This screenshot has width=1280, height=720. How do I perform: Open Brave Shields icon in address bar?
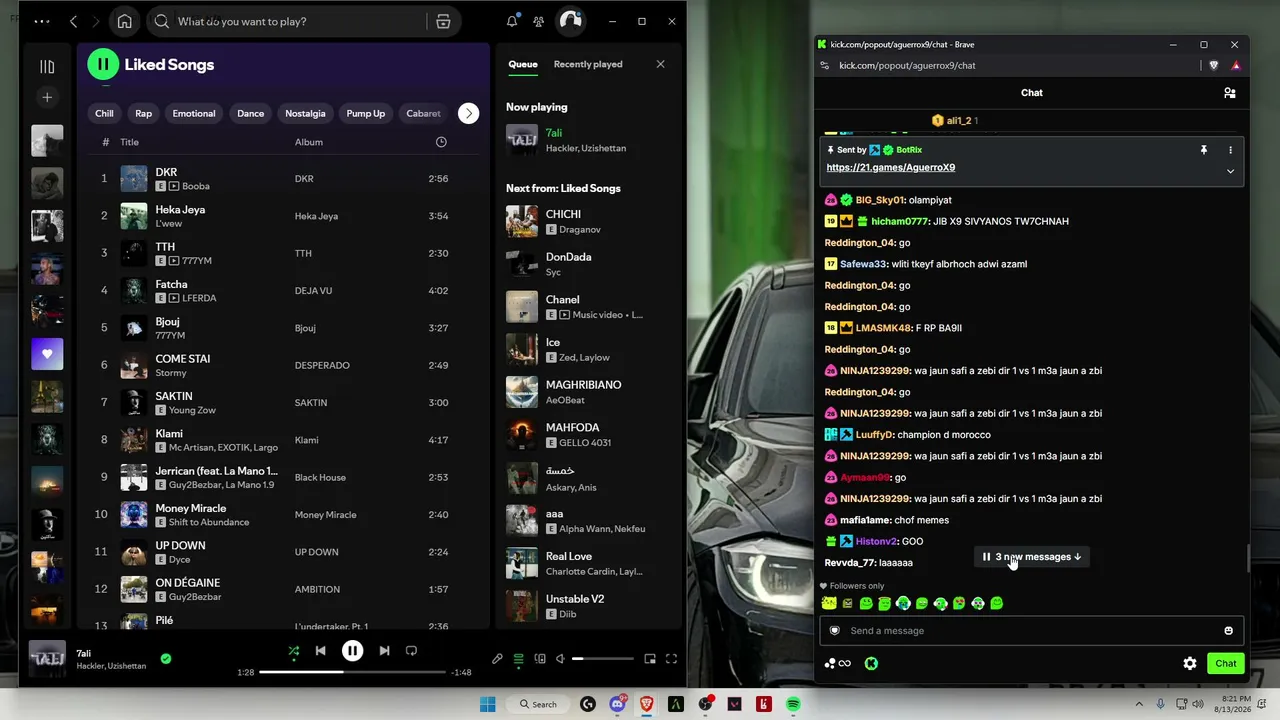[x=1214, y=65]
